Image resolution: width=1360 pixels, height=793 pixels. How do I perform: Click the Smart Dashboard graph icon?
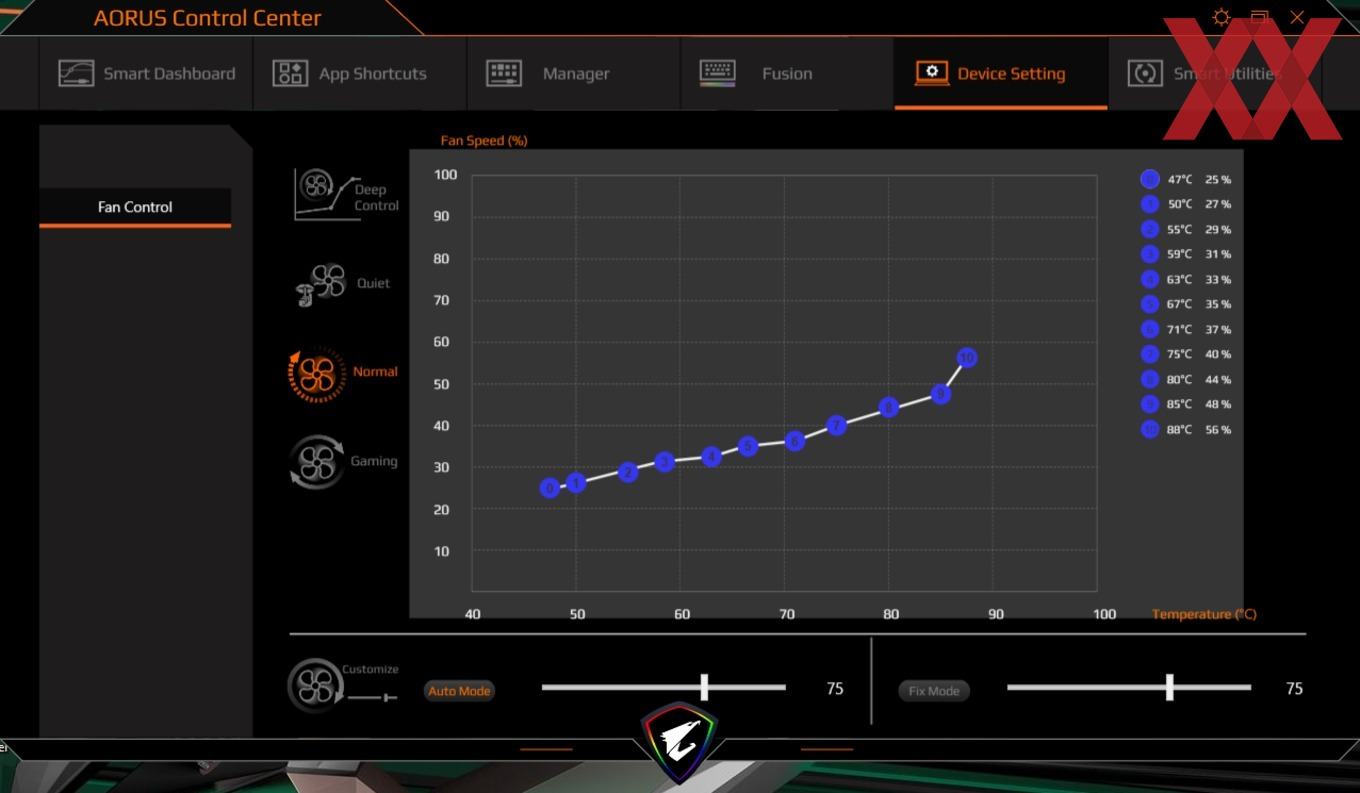(x=76, y=73)
